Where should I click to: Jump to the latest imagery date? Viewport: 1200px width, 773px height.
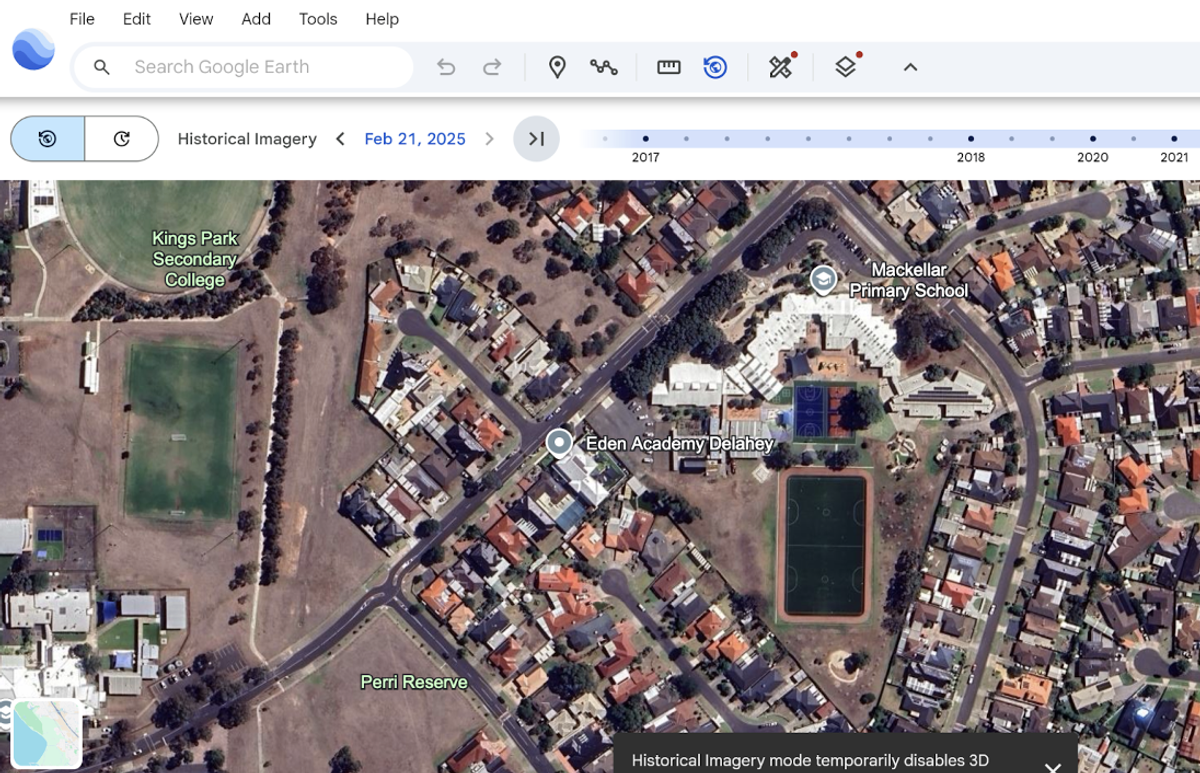(536, 139)
